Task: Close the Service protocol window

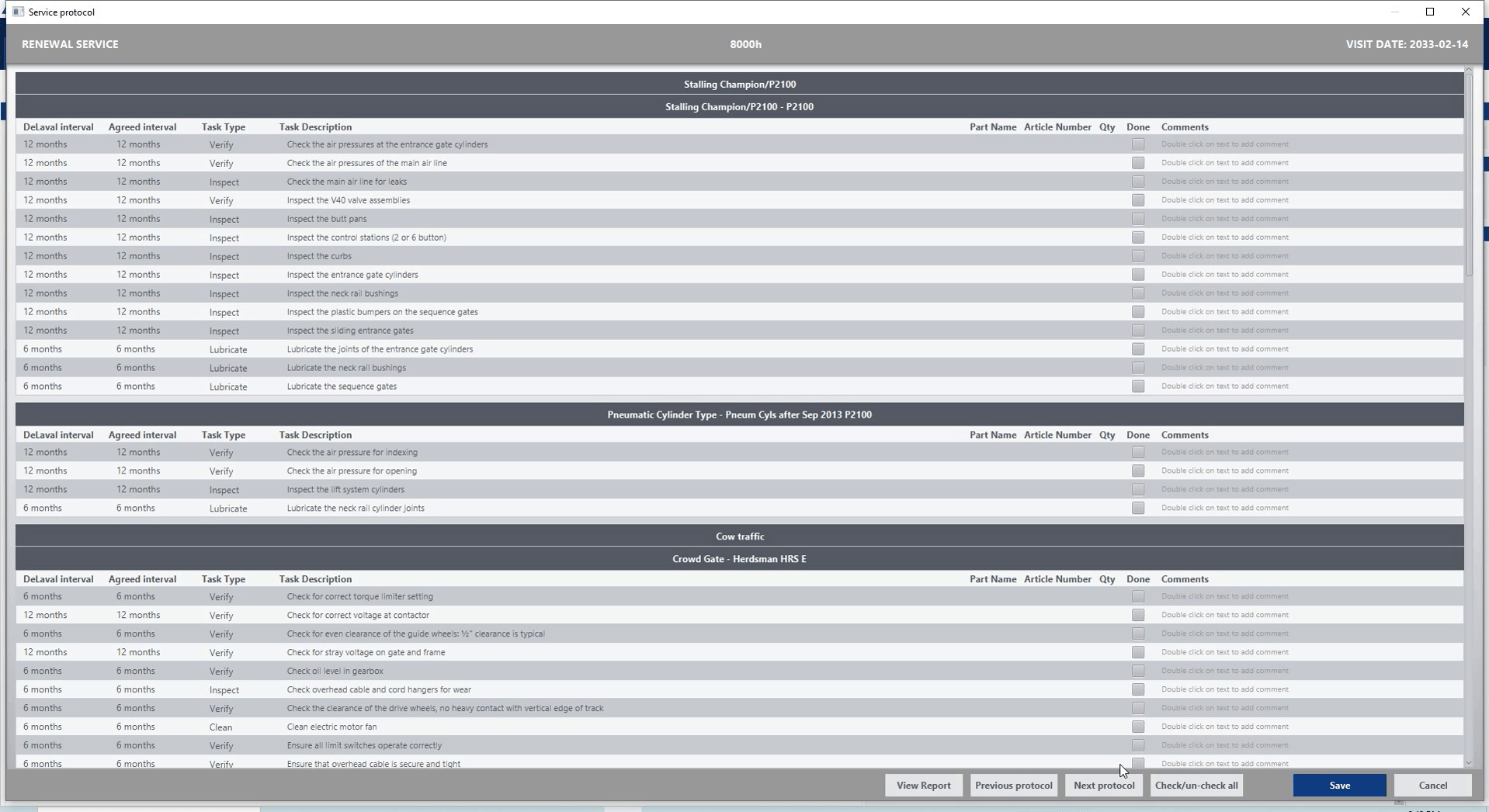Action: point(1466,12)
